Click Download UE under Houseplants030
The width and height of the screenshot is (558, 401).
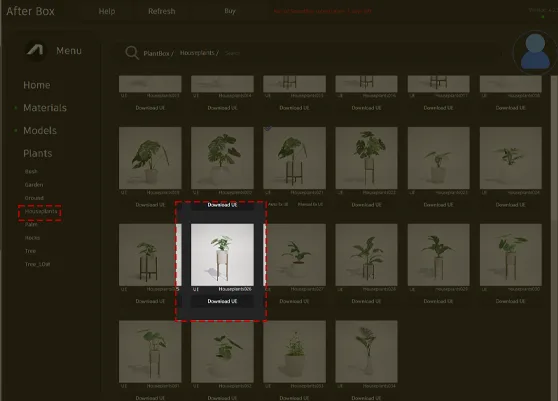(511, 301)
